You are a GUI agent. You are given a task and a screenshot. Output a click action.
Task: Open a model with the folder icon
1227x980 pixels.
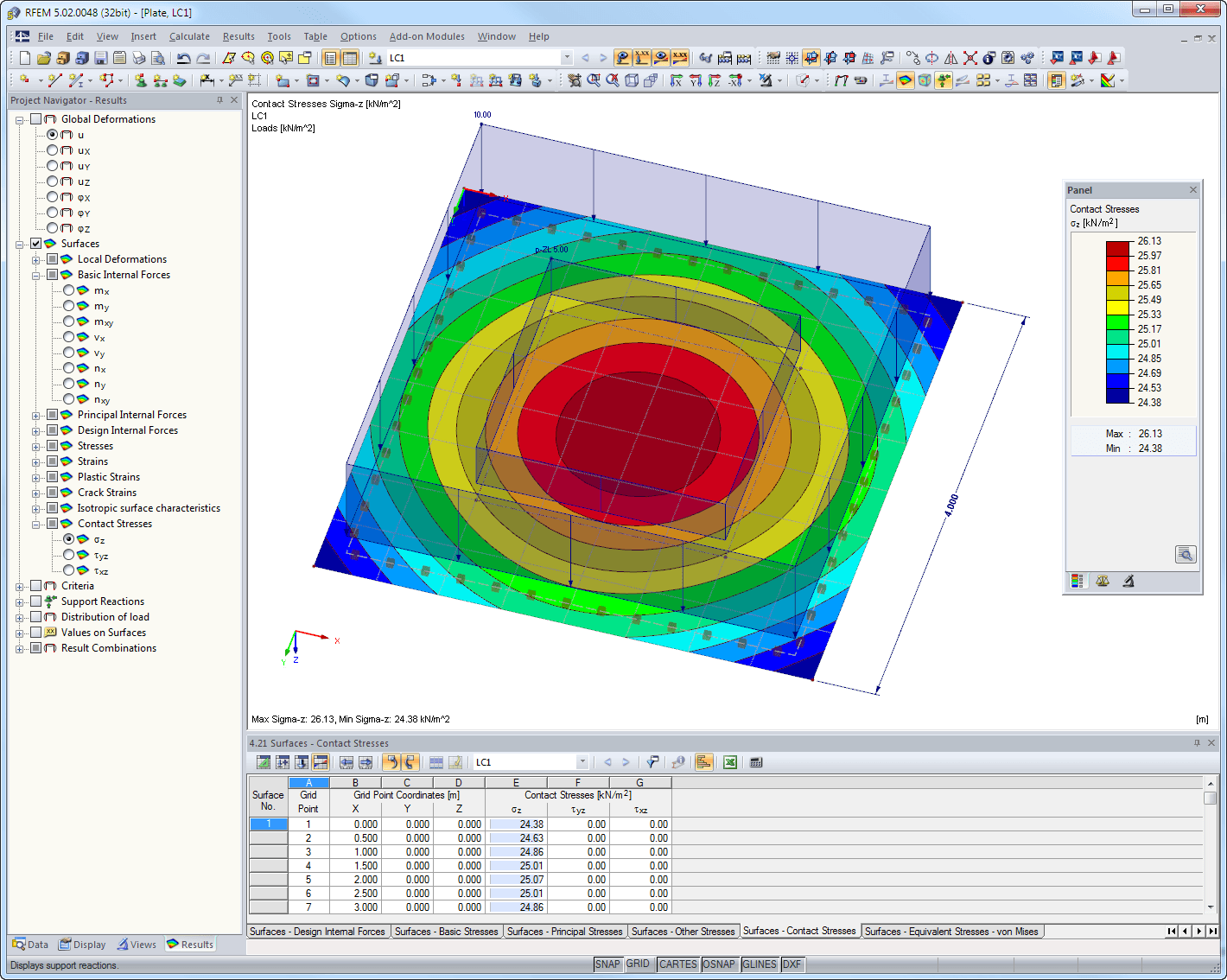[x=43, y=58]
